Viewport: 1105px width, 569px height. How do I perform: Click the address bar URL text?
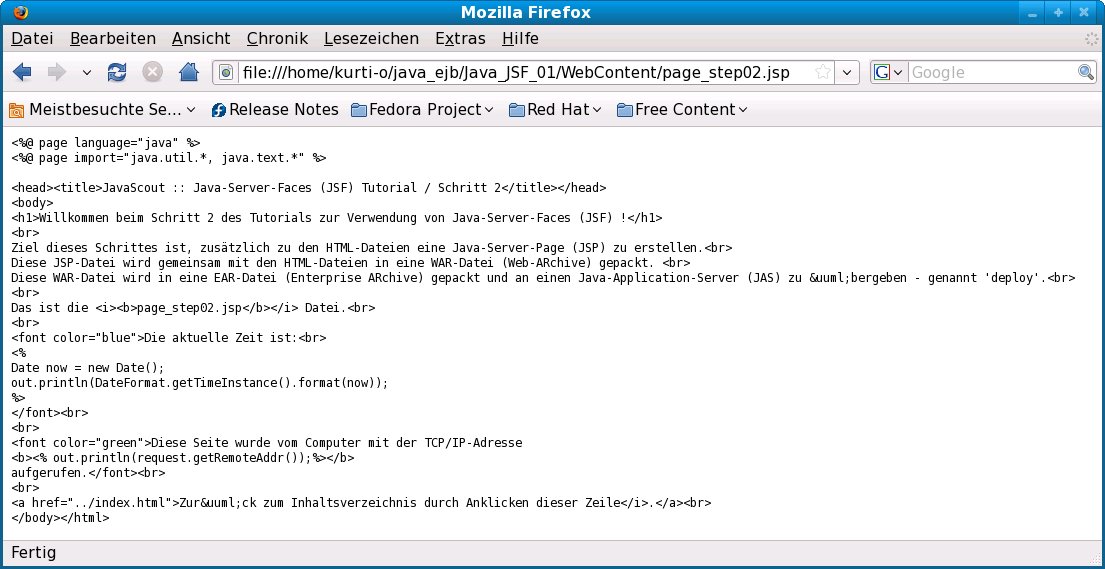[x=515, y=72]
